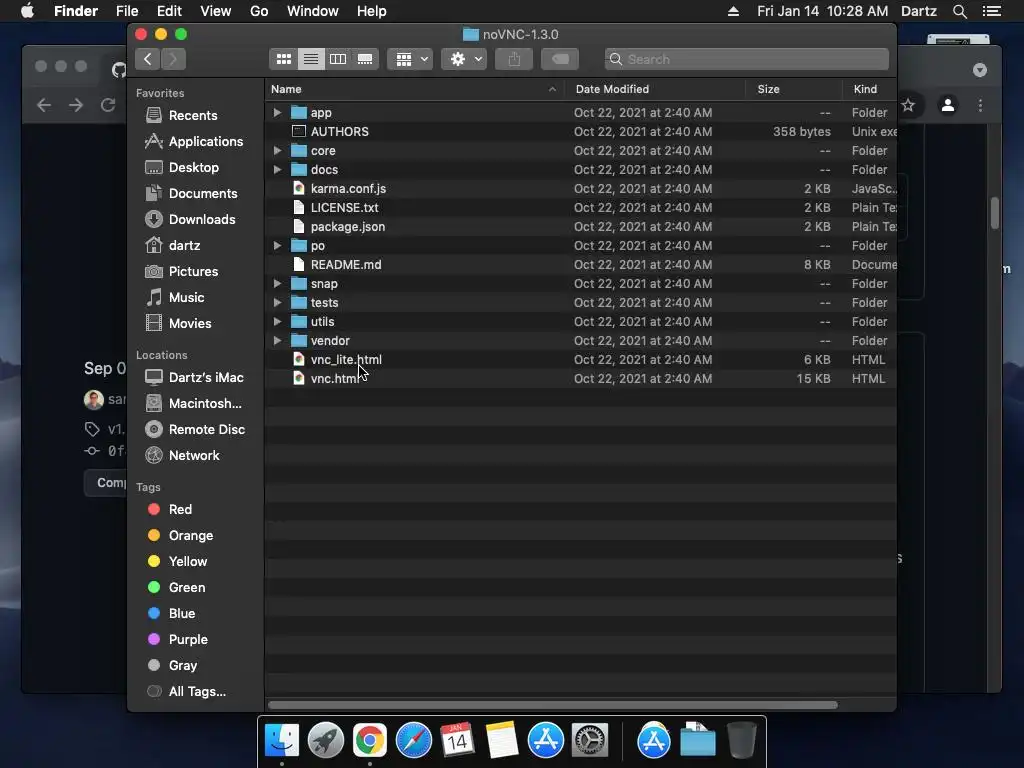Image resolution: width=1024 pixels, height=768 pixels.
Task: Switch Finder to gallery view
Action: (365, 59)
